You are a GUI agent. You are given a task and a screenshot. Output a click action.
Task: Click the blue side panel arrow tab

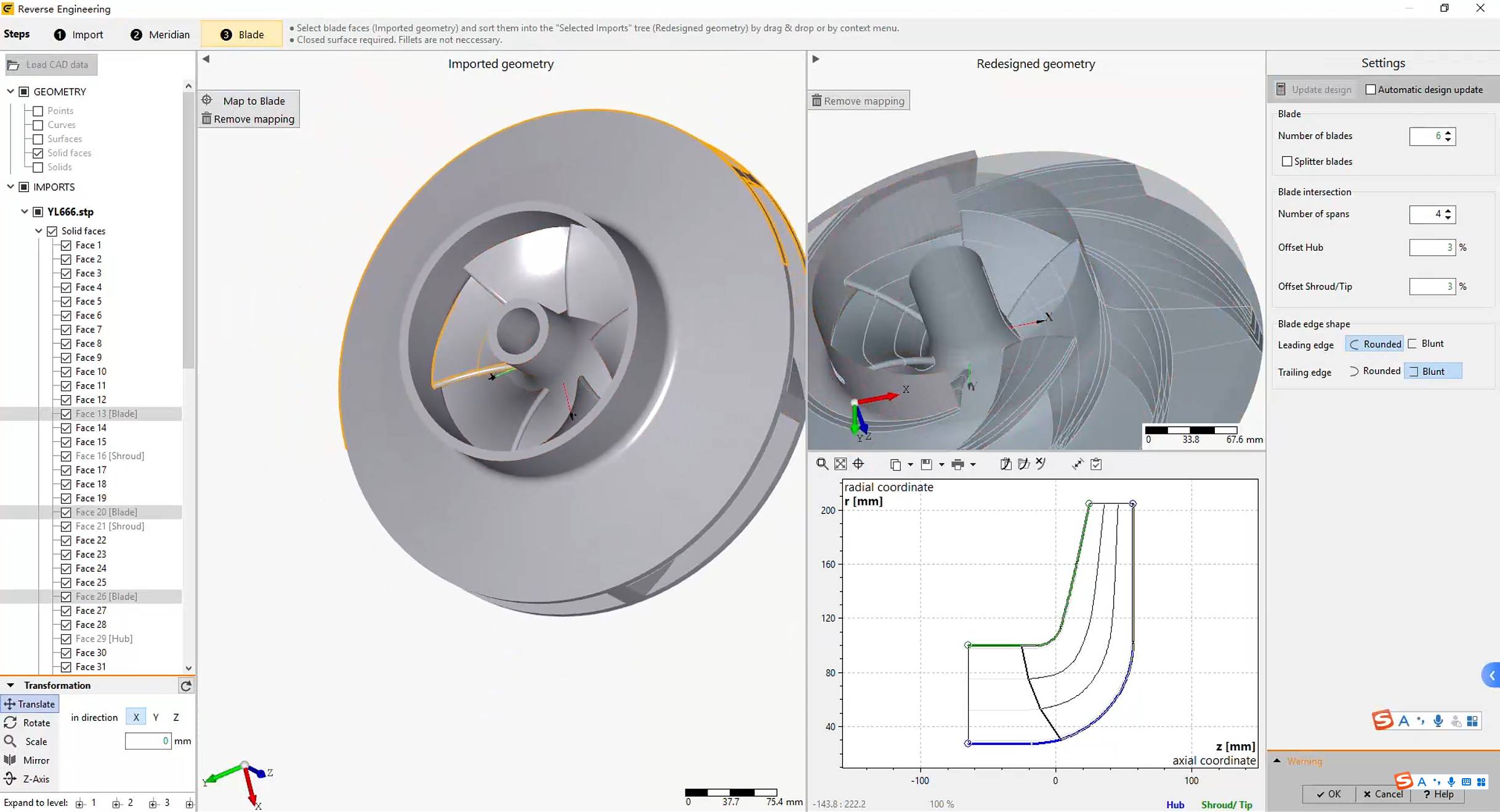pos(1491,675)
